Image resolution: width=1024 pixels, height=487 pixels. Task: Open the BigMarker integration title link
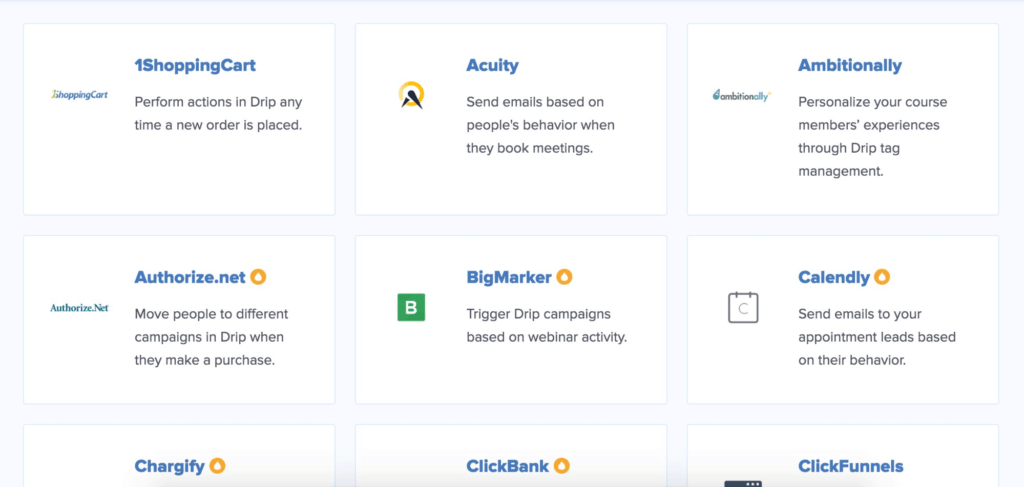click(509, 277)
